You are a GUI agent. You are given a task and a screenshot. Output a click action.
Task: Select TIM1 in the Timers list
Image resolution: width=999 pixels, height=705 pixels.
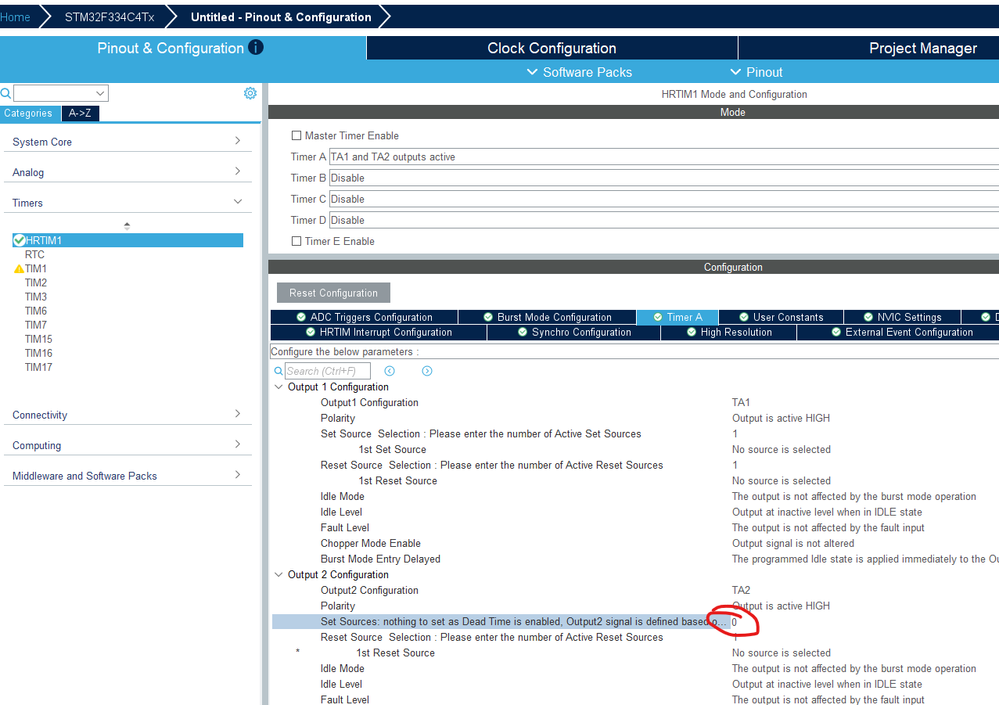[36, 269]
